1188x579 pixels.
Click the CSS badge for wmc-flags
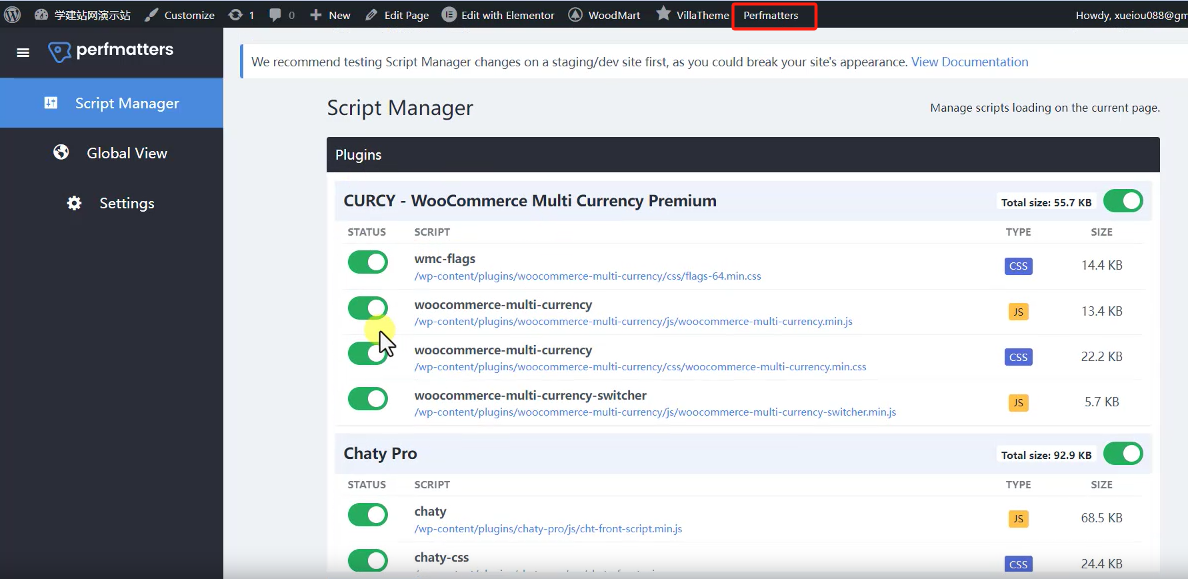click(x=1018, y=266)
